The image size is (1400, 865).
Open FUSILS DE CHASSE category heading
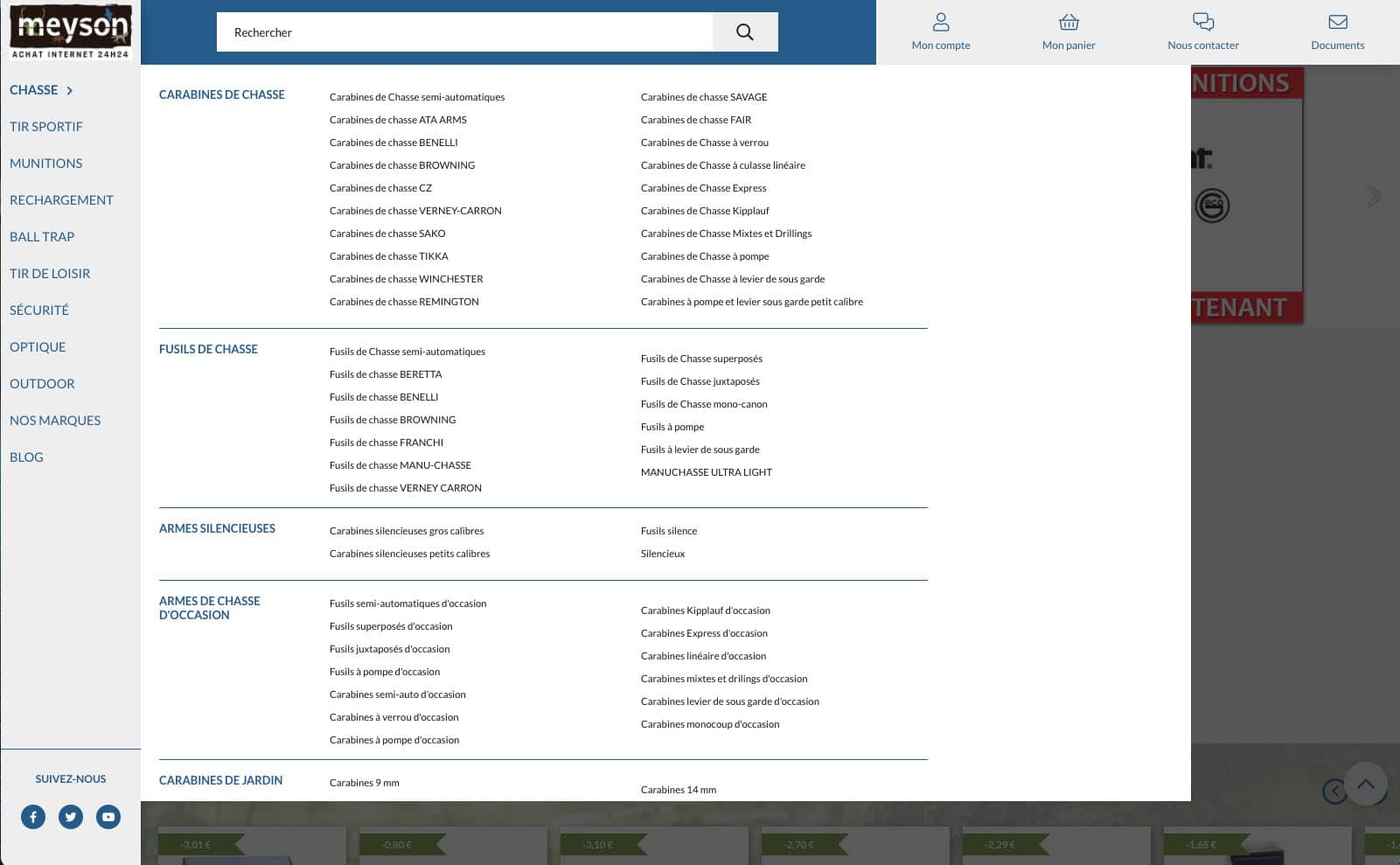click(208, 349)
